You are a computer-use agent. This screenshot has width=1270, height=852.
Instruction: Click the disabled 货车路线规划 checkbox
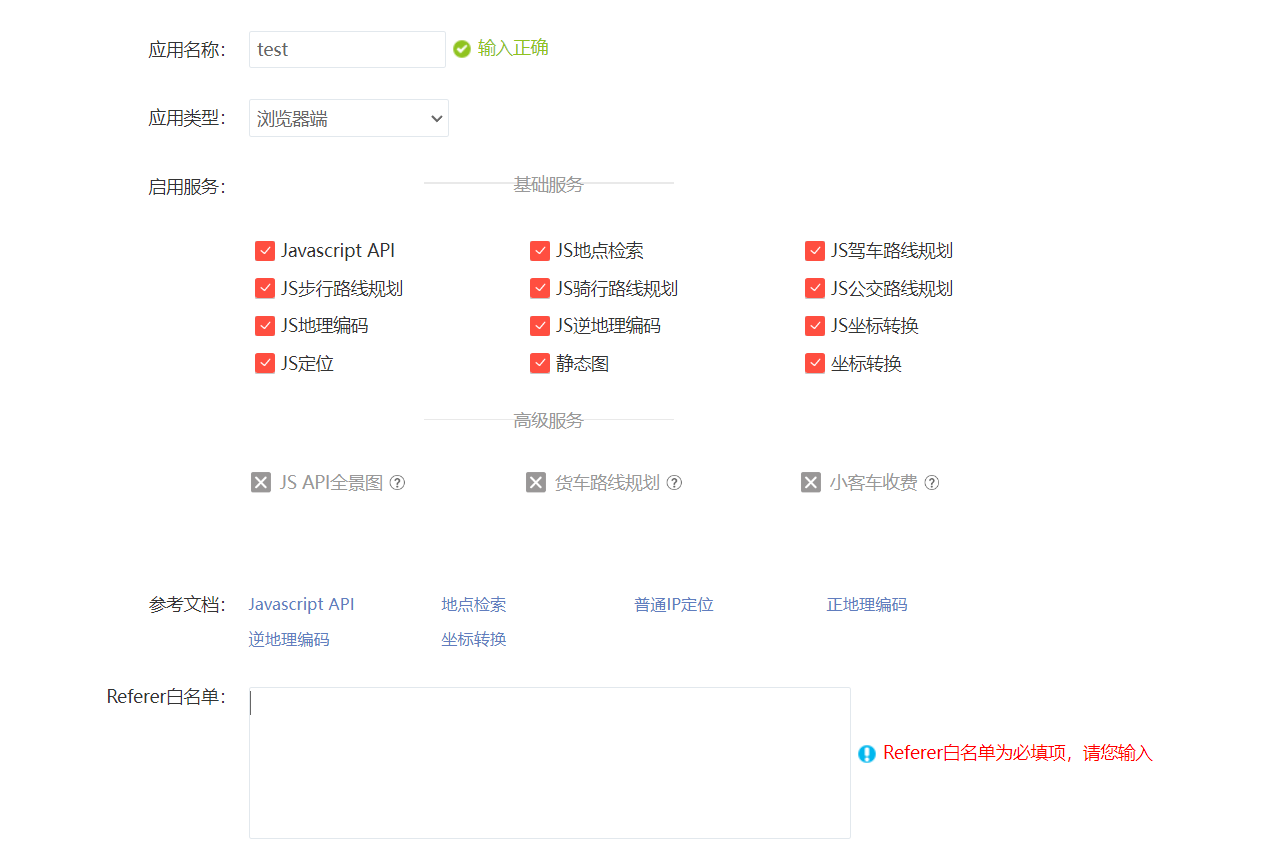click(536, 483)
